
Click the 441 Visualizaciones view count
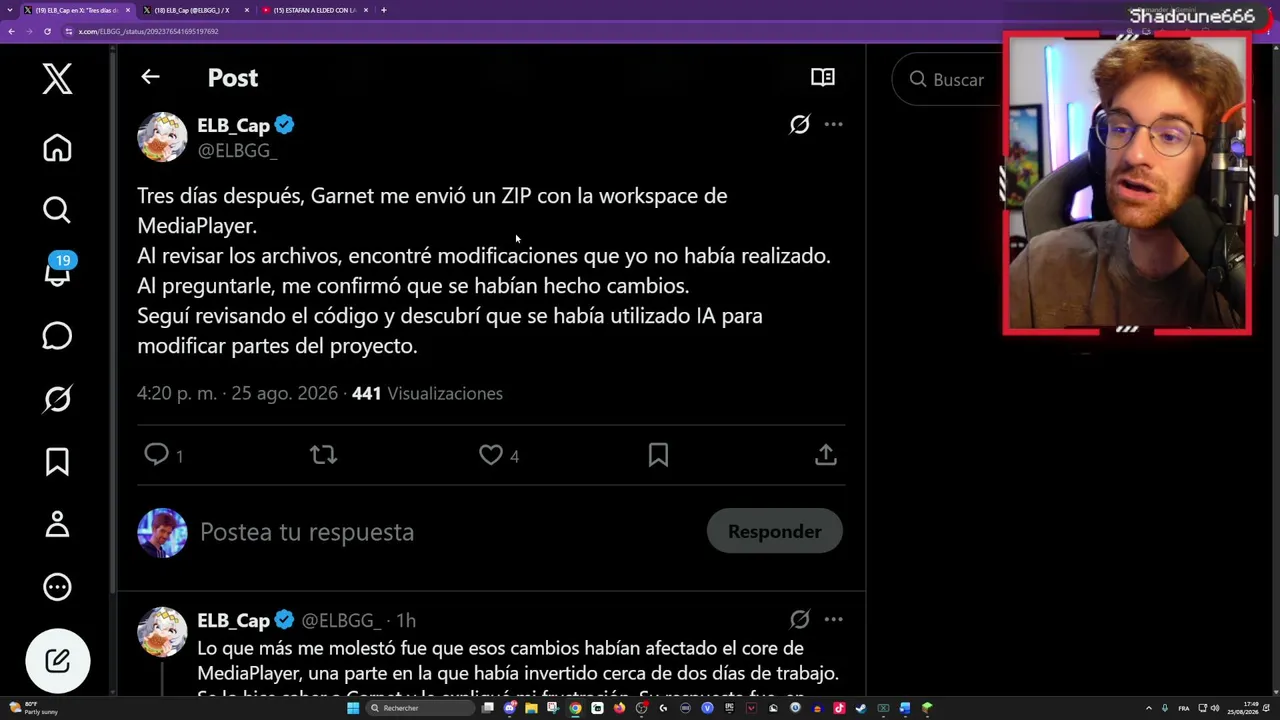tap(427, 394)
